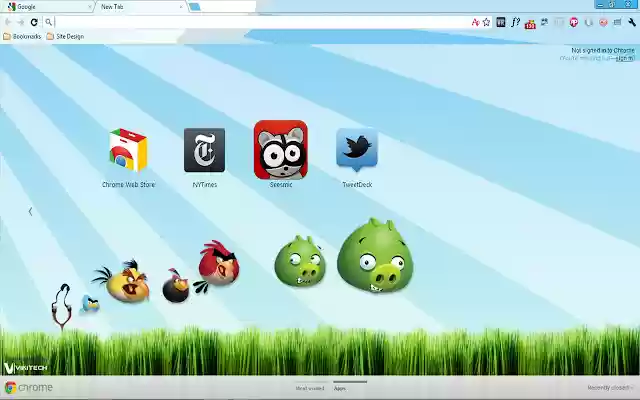
Task: Click the 'Not signed in to Chrome' text
Action: click(x=603, y=50)
